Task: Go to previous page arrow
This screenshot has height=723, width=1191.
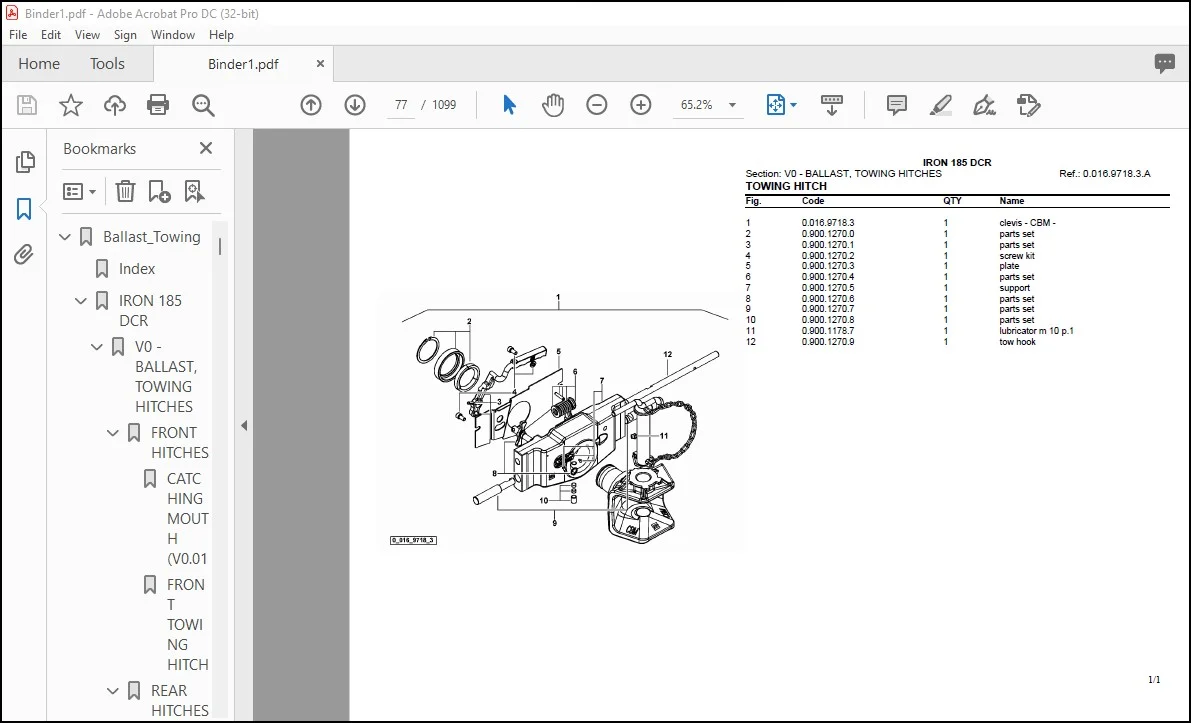Action: pyautogui.click(x=311, y=105)
